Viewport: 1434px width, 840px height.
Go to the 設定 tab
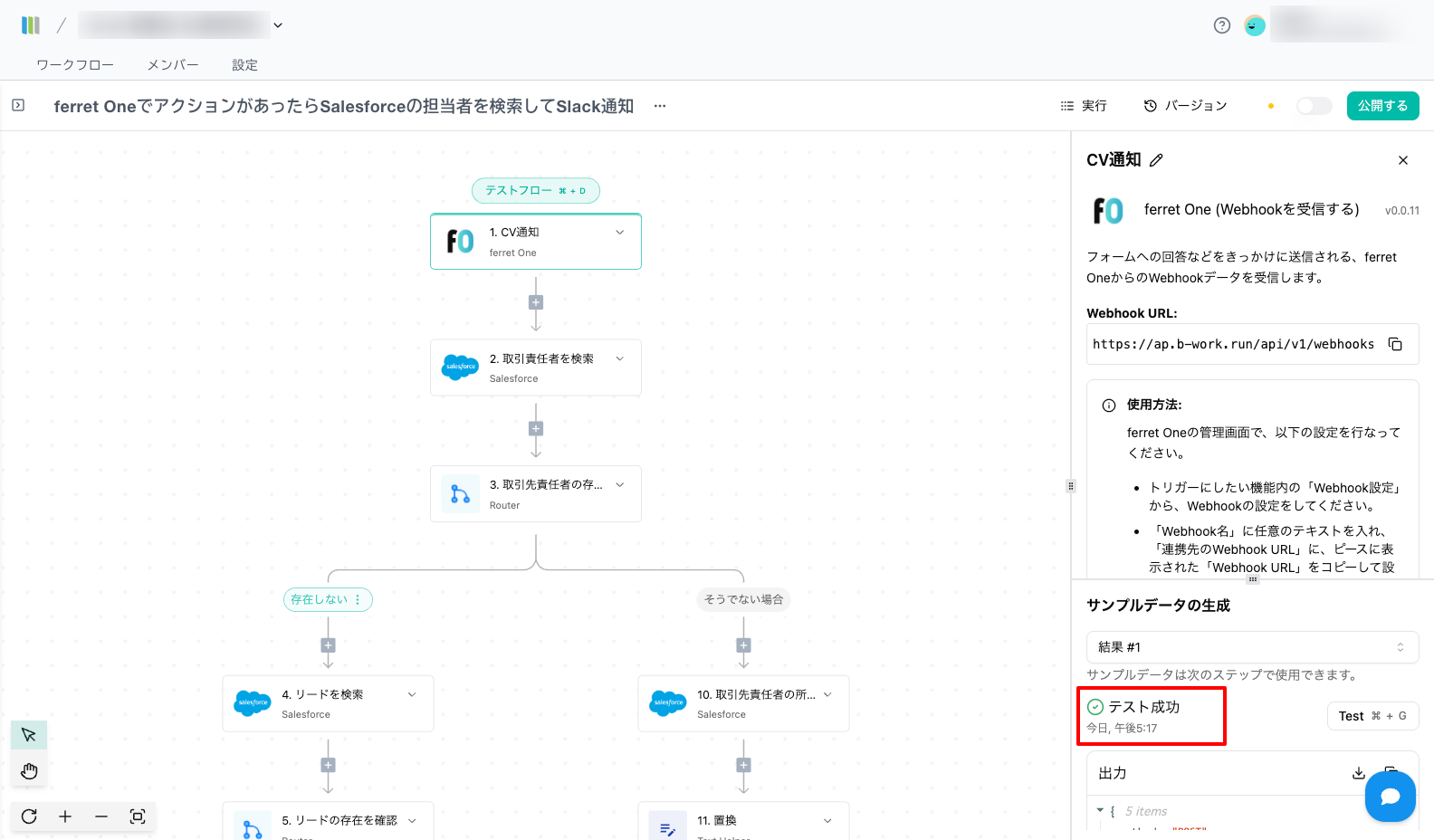(244, 65)
